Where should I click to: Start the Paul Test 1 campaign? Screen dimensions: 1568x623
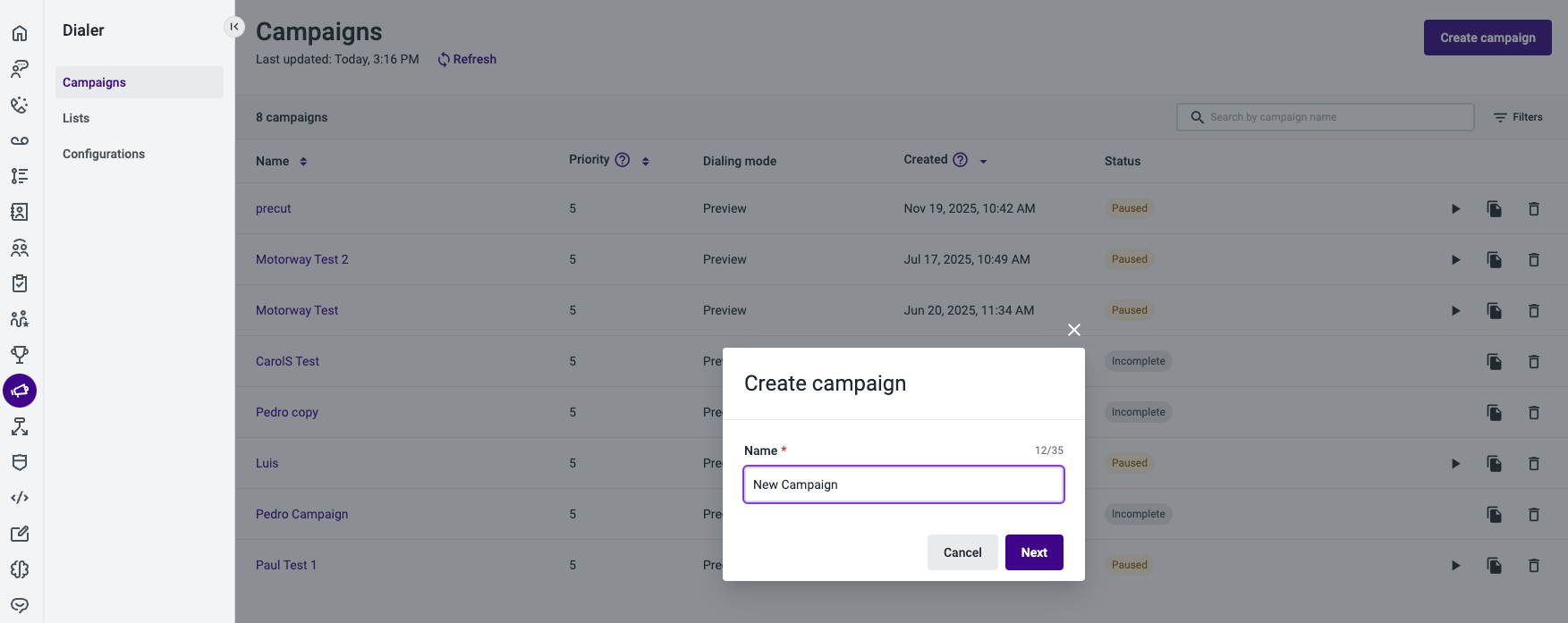[x=1455, y=566]
